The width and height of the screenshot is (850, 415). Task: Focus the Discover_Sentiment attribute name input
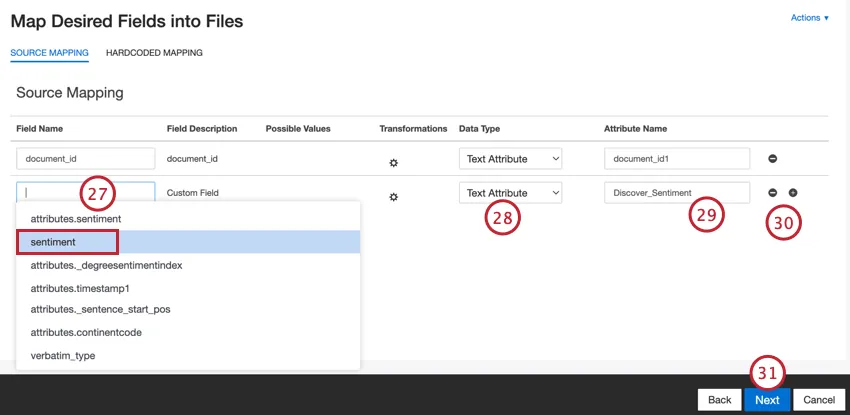[676, 192]
